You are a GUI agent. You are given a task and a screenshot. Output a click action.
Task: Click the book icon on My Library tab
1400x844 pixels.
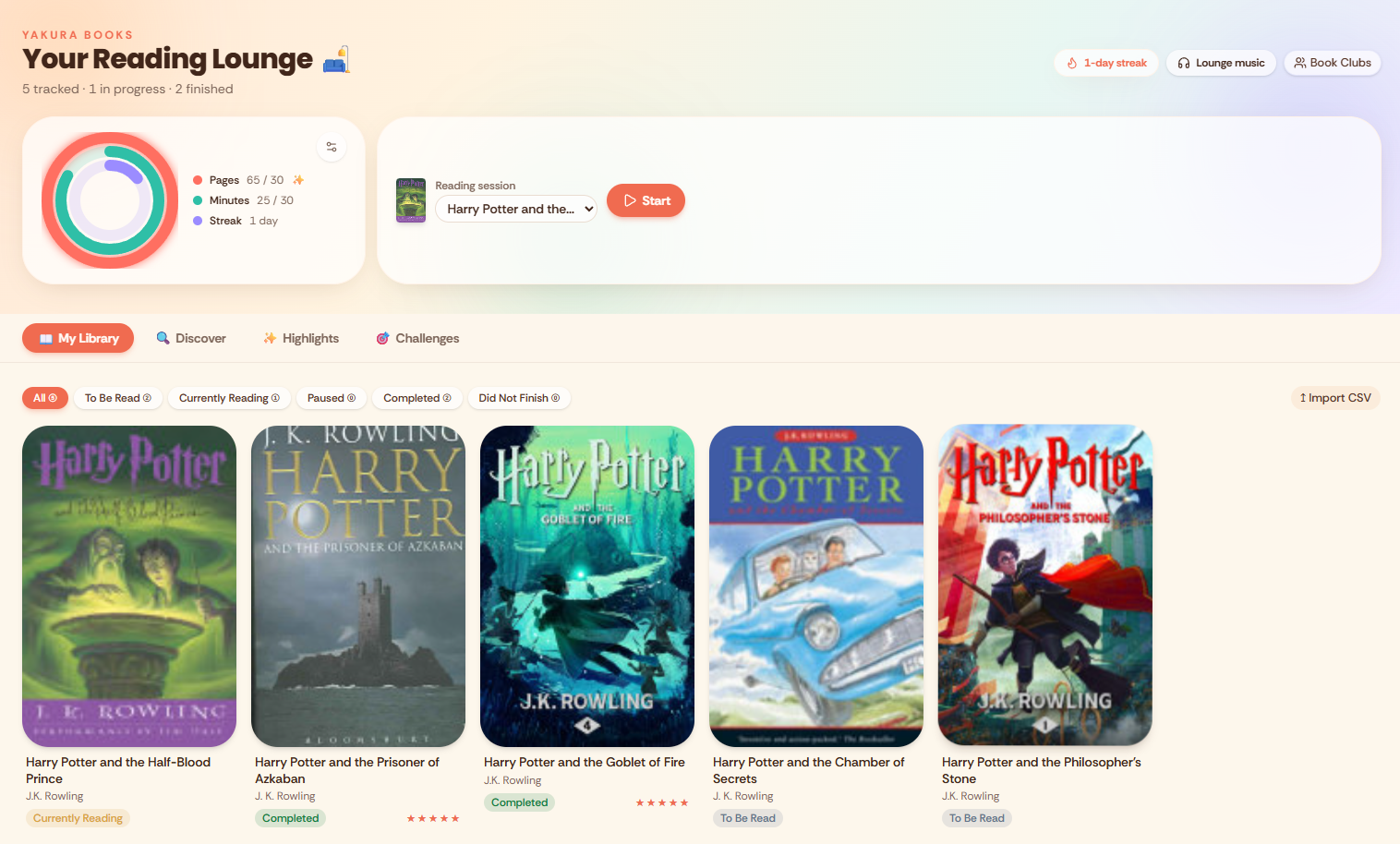(x=45, y=339)
